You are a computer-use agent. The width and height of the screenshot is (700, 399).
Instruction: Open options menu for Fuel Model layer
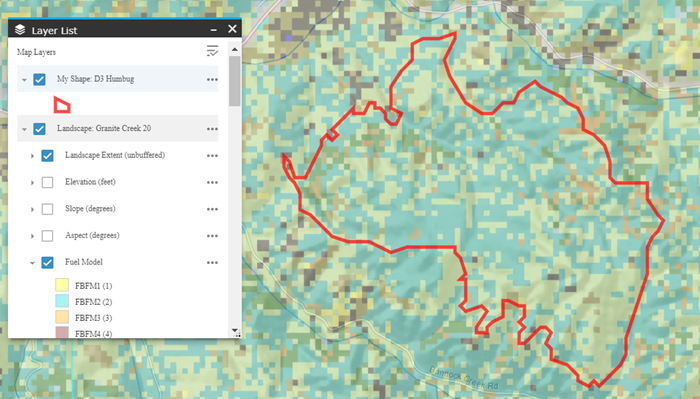212,263
